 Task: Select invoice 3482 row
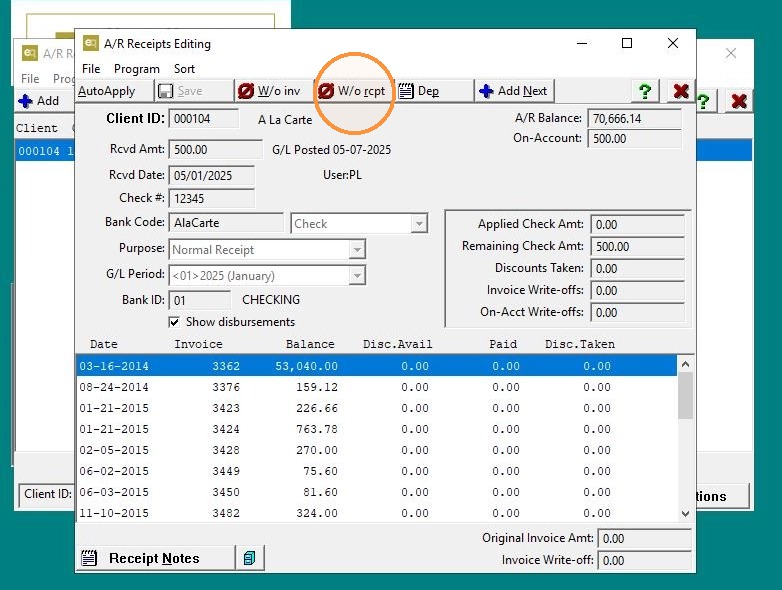pyautogui.click(x=377, y=513)
